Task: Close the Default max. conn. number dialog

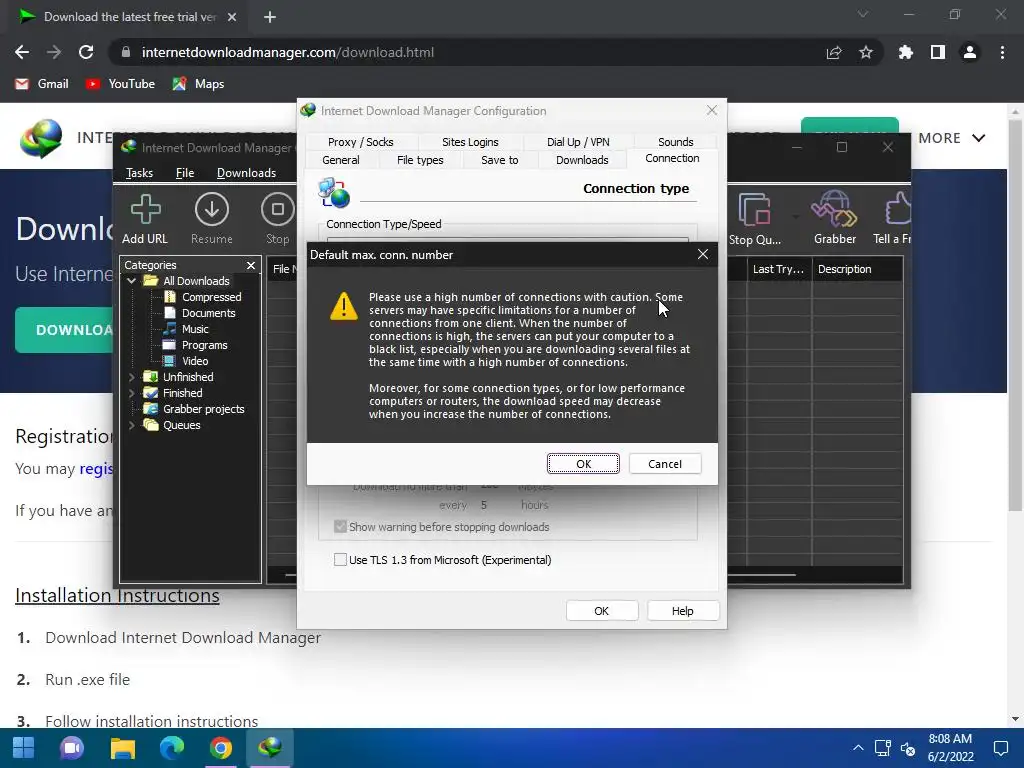Action: pyautogui.click(x=703, y=254)
